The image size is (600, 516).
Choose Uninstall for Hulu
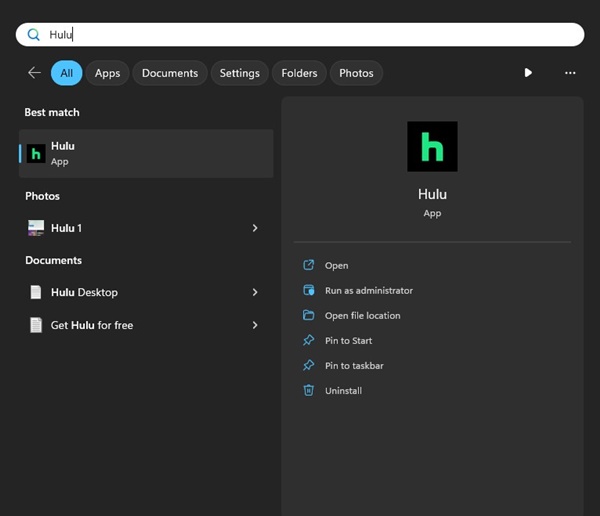tap(343, 390)
